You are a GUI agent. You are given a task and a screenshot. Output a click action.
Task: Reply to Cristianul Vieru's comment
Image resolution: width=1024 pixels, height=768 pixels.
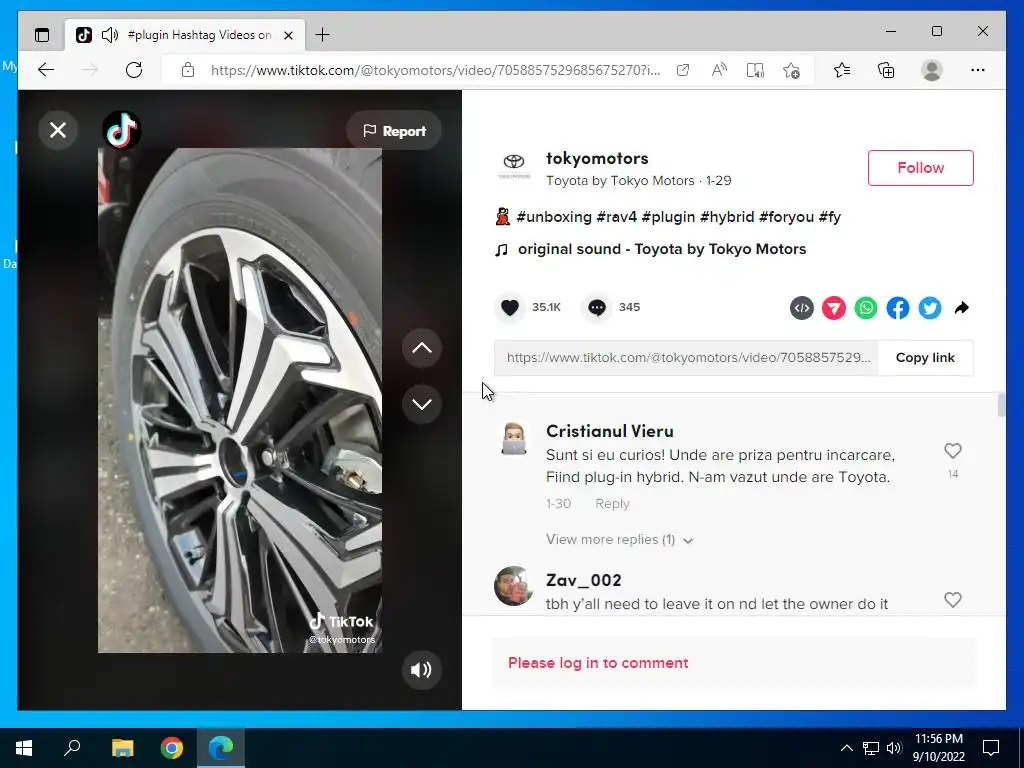[612, 504]
